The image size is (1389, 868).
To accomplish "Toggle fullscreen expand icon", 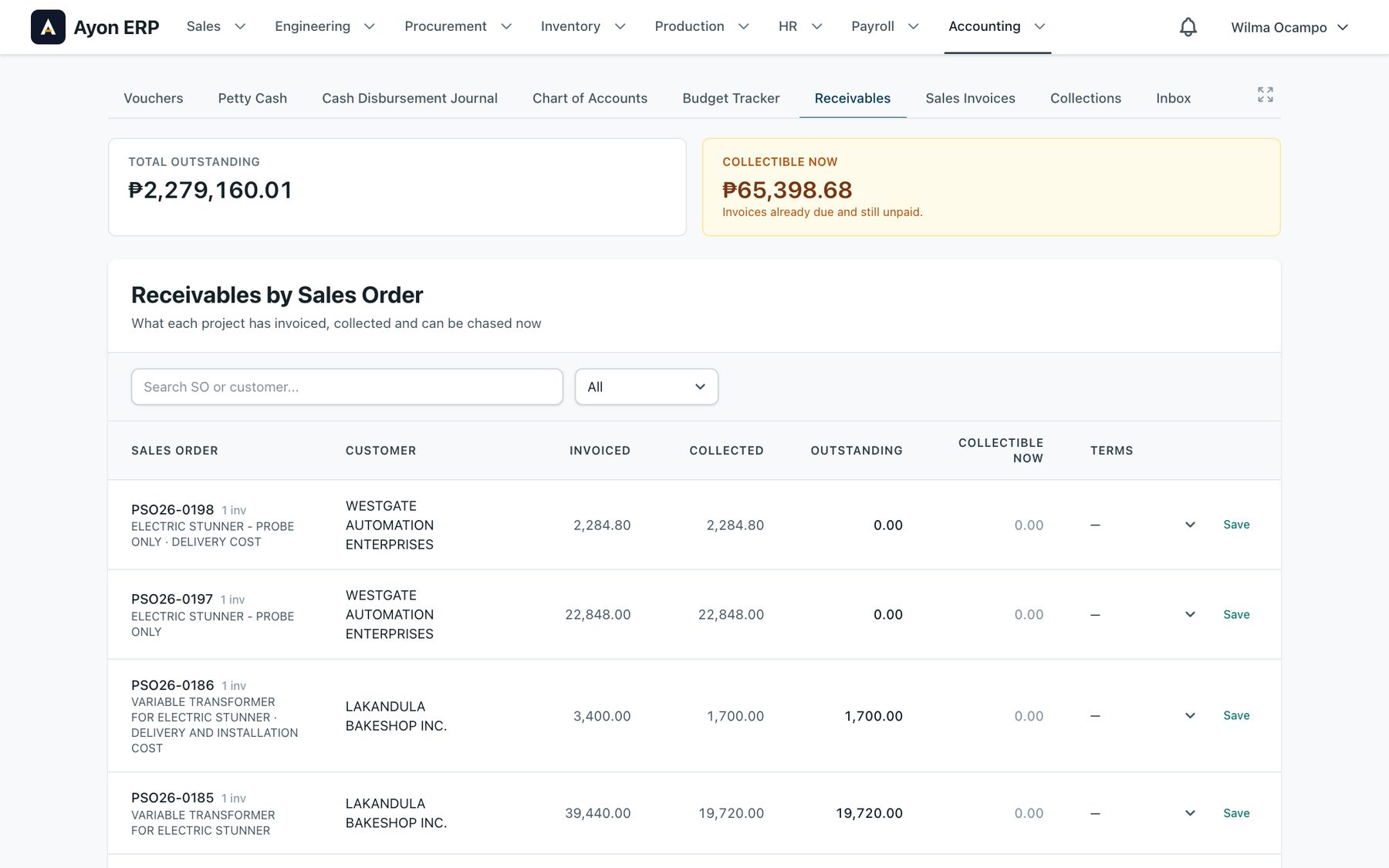I will coord(1266,95).
